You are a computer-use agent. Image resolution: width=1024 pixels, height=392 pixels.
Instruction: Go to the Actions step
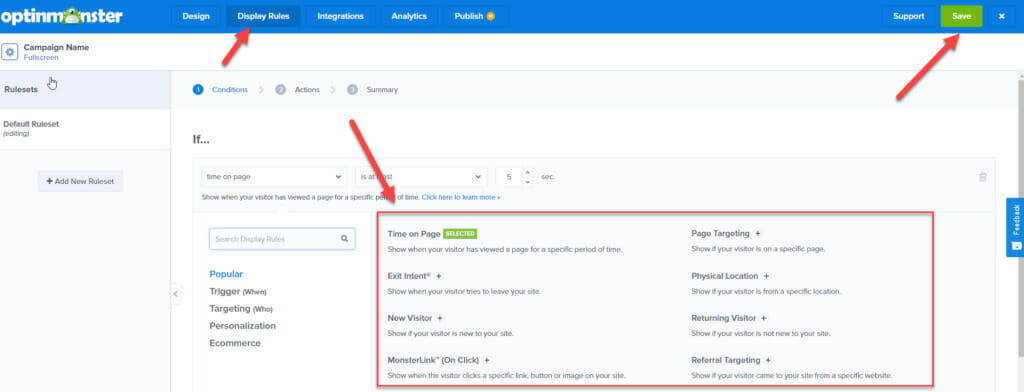pyautogui.click(x=298, y=90)
